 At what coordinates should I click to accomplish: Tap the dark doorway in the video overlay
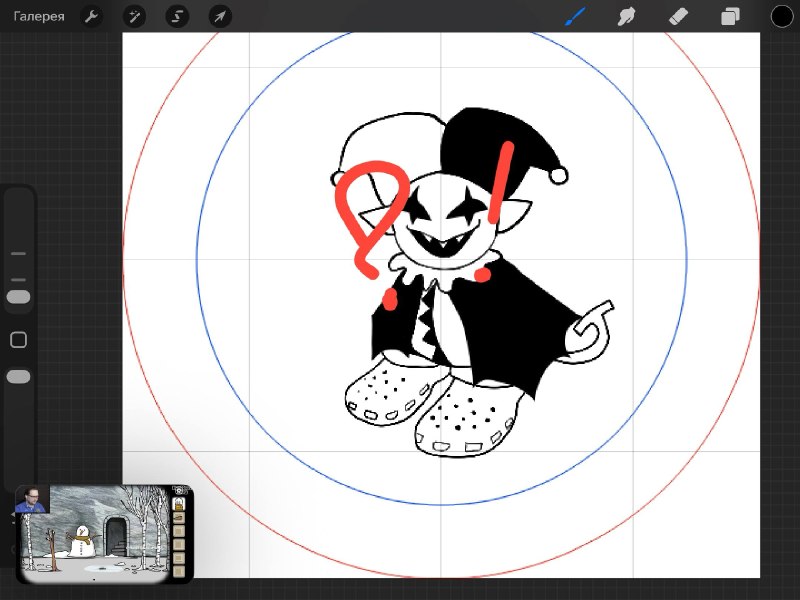click(x=116, y=537)
